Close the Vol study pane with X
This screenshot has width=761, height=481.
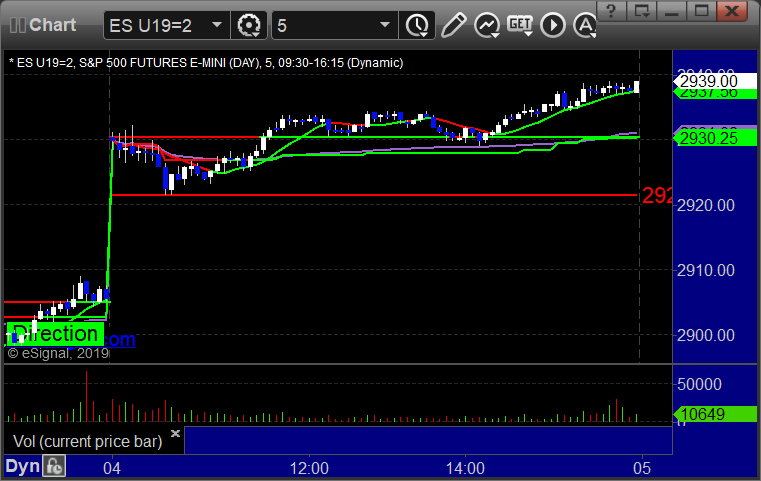pos(175,433)
